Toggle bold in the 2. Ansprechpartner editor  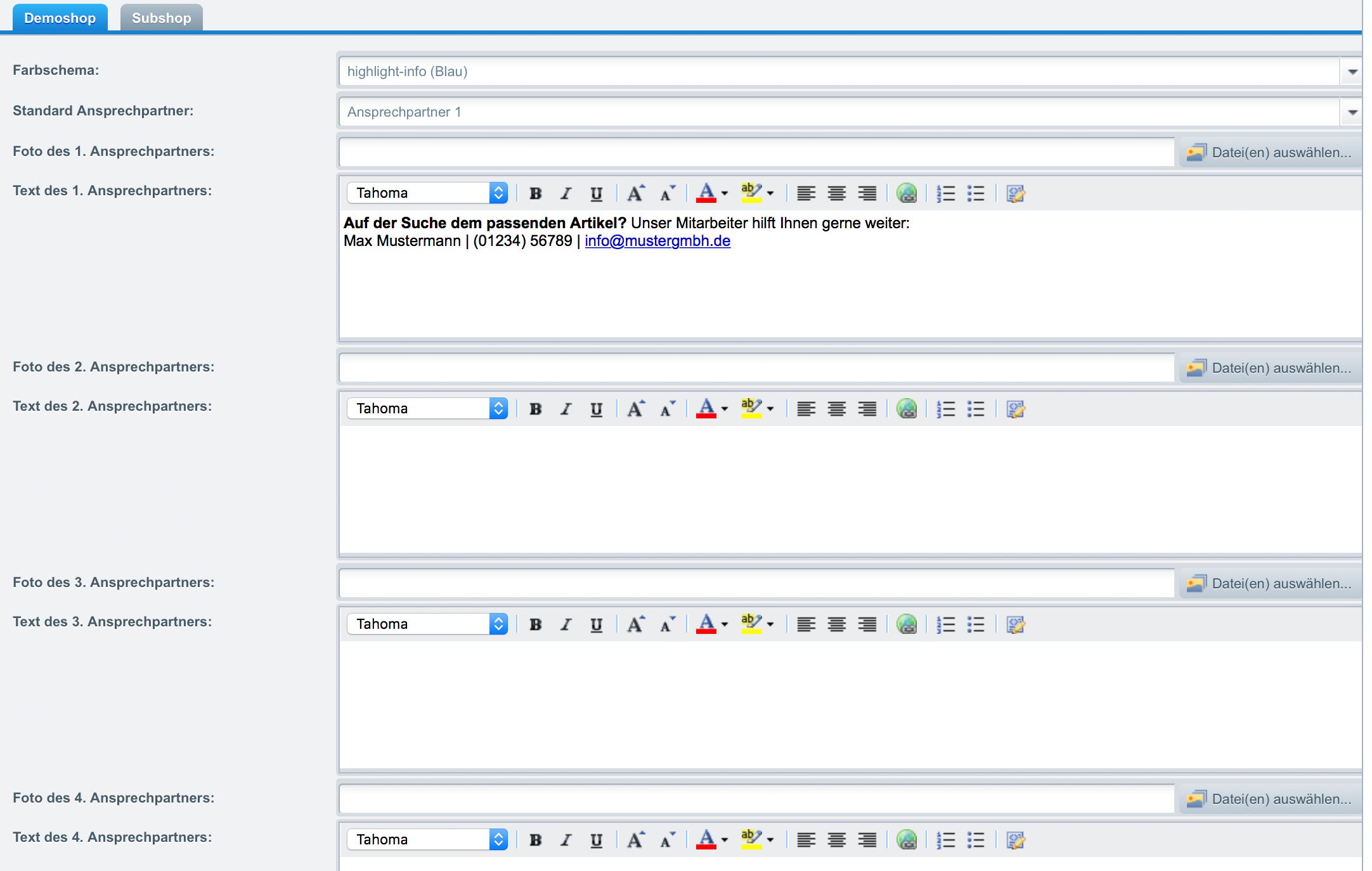[536, 409]
